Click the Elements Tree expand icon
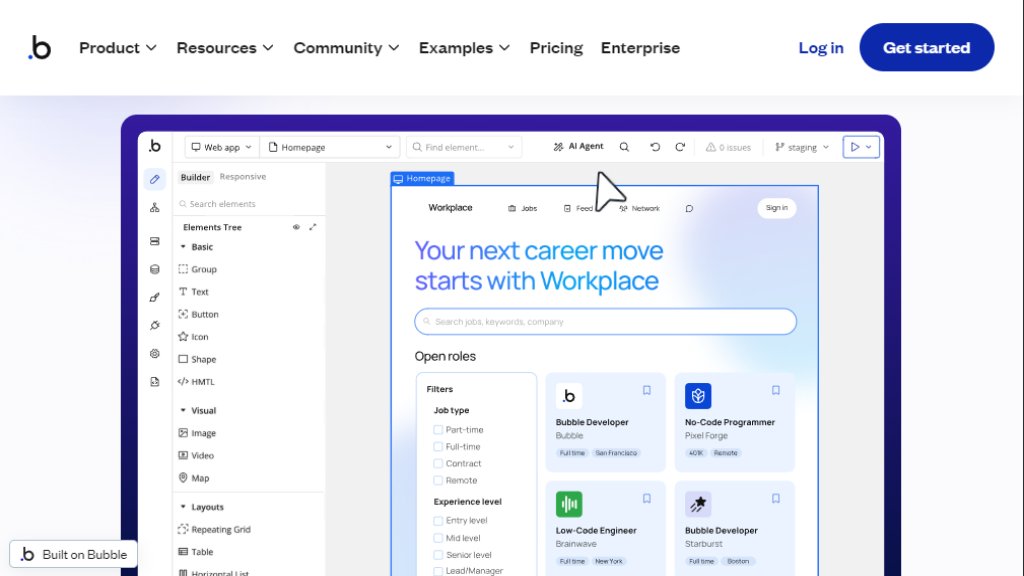Viewport: 1024px width, 576px height. coord(313,227)
